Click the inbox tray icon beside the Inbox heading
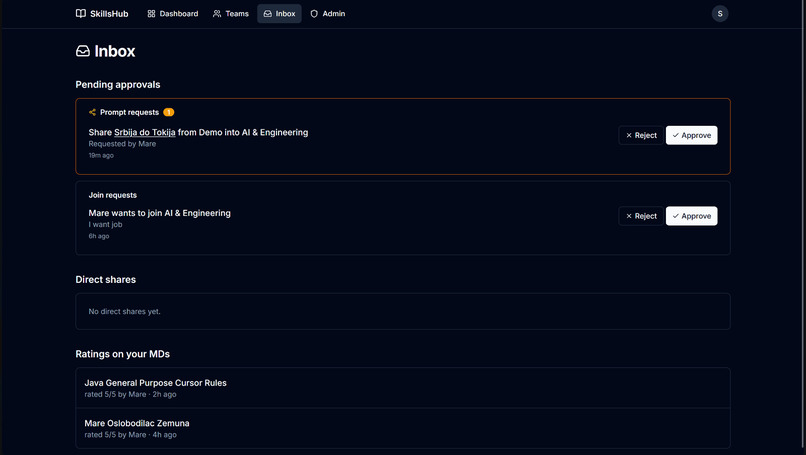This screenshot has height=455, width=806. tap(83, 51)
